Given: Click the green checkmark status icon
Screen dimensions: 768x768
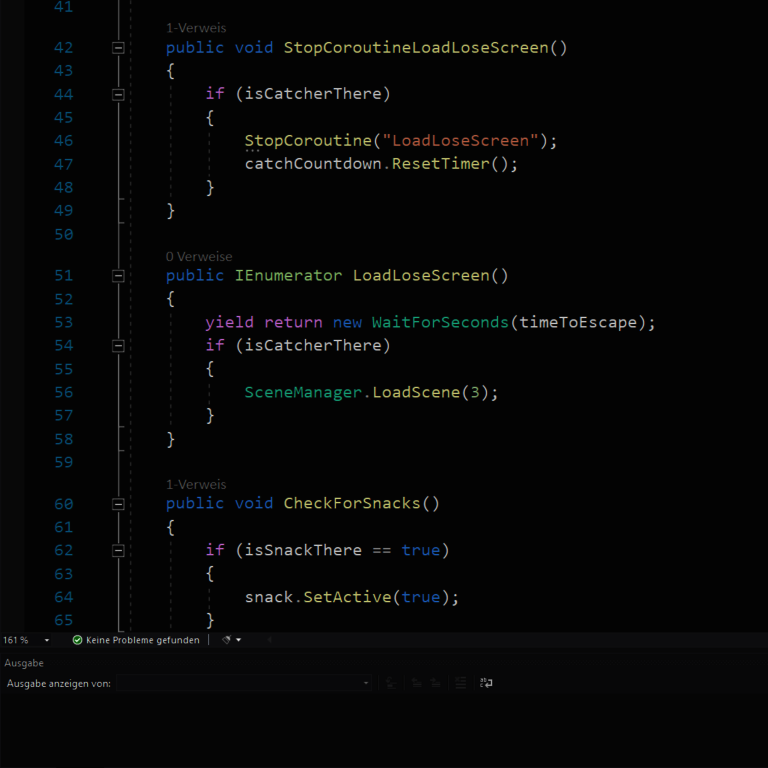Looking at the screenshot, I should point(77,640).
